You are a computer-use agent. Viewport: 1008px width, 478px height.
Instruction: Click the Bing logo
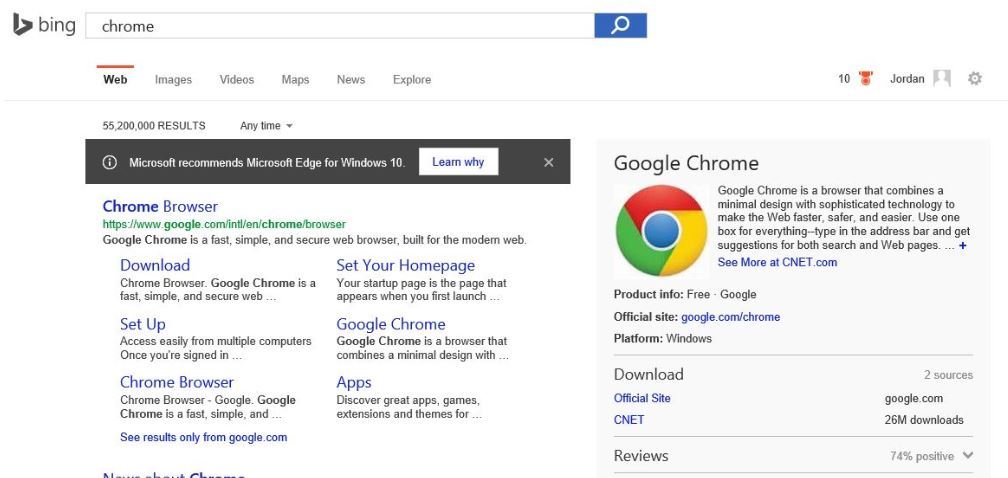coord(44,26)
